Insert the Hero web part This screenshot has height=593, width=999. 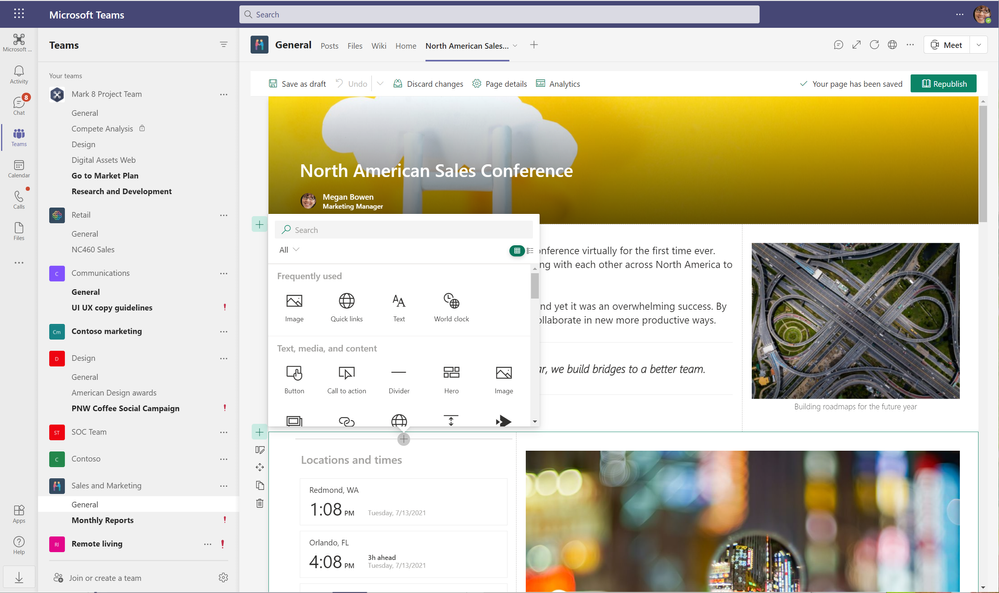(451, 379)
